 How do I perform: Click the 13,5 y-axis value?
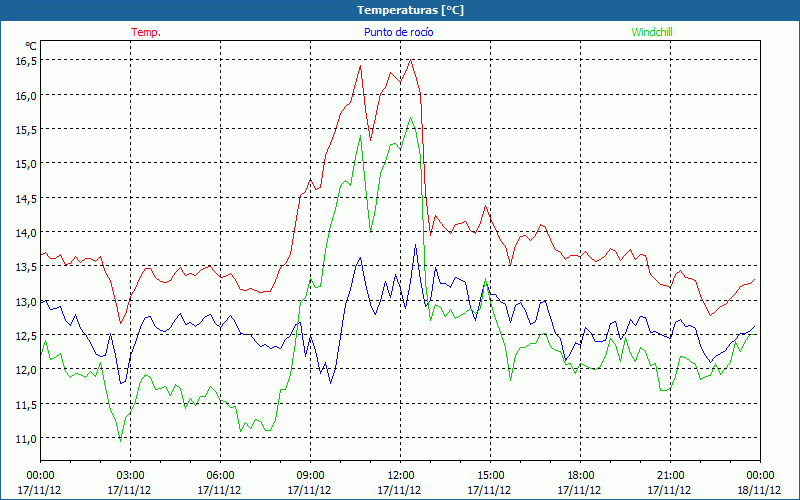point(26,267)
